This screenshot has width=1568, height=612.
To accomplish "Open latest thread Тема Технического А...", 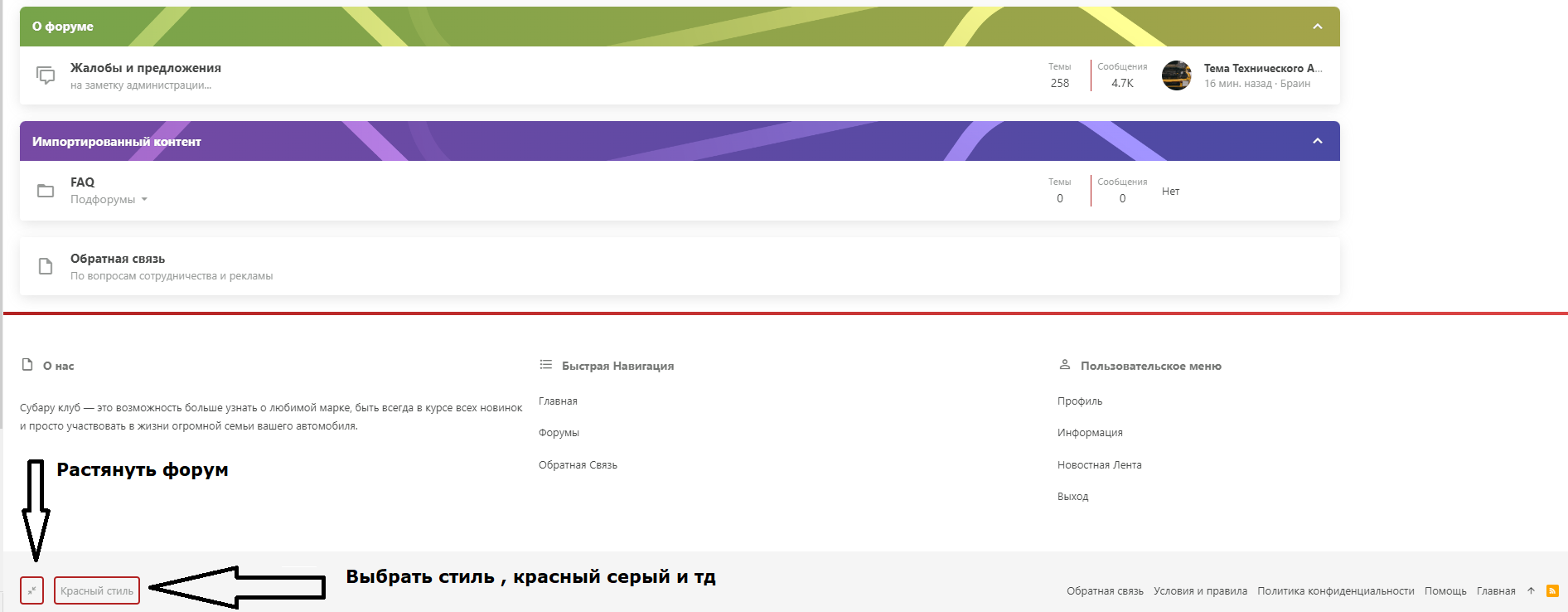I will 1262,68.
